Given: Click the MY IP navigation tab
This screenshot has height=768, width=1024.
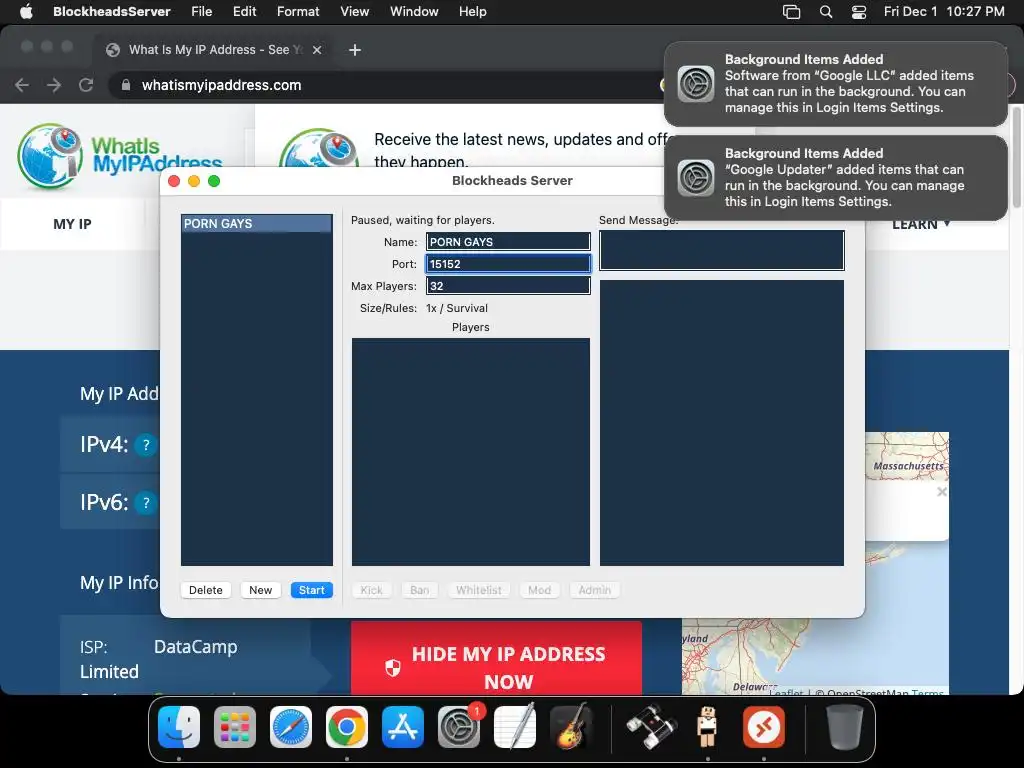Looking at the screenshot, I should coord(72,224).
